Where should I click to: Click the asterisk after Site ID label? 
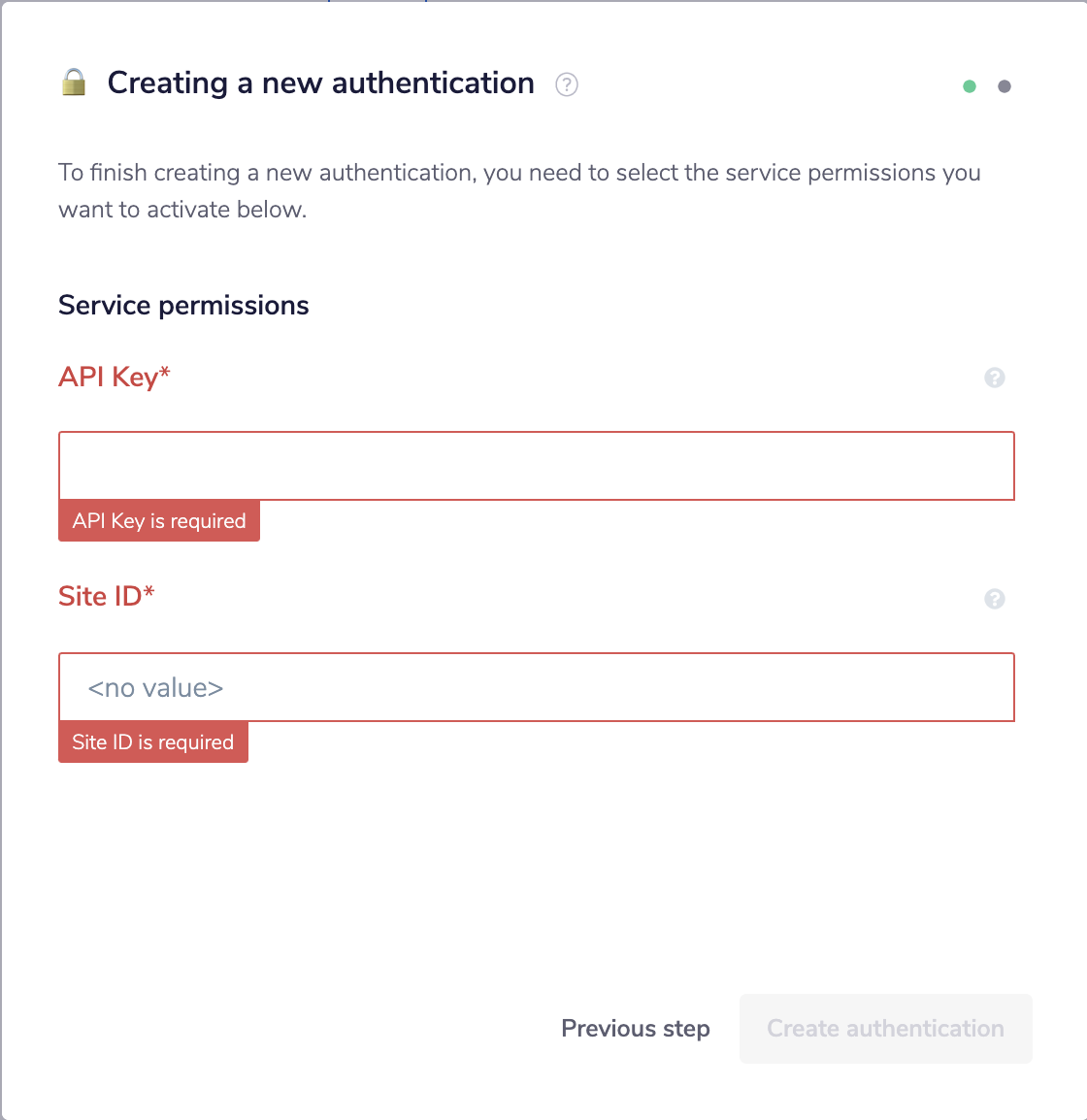pos(149,592)
